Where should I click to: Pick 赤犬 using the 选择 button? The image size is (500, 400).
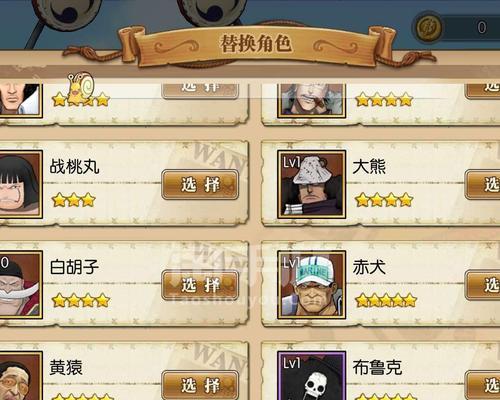[x=483, y=285]
